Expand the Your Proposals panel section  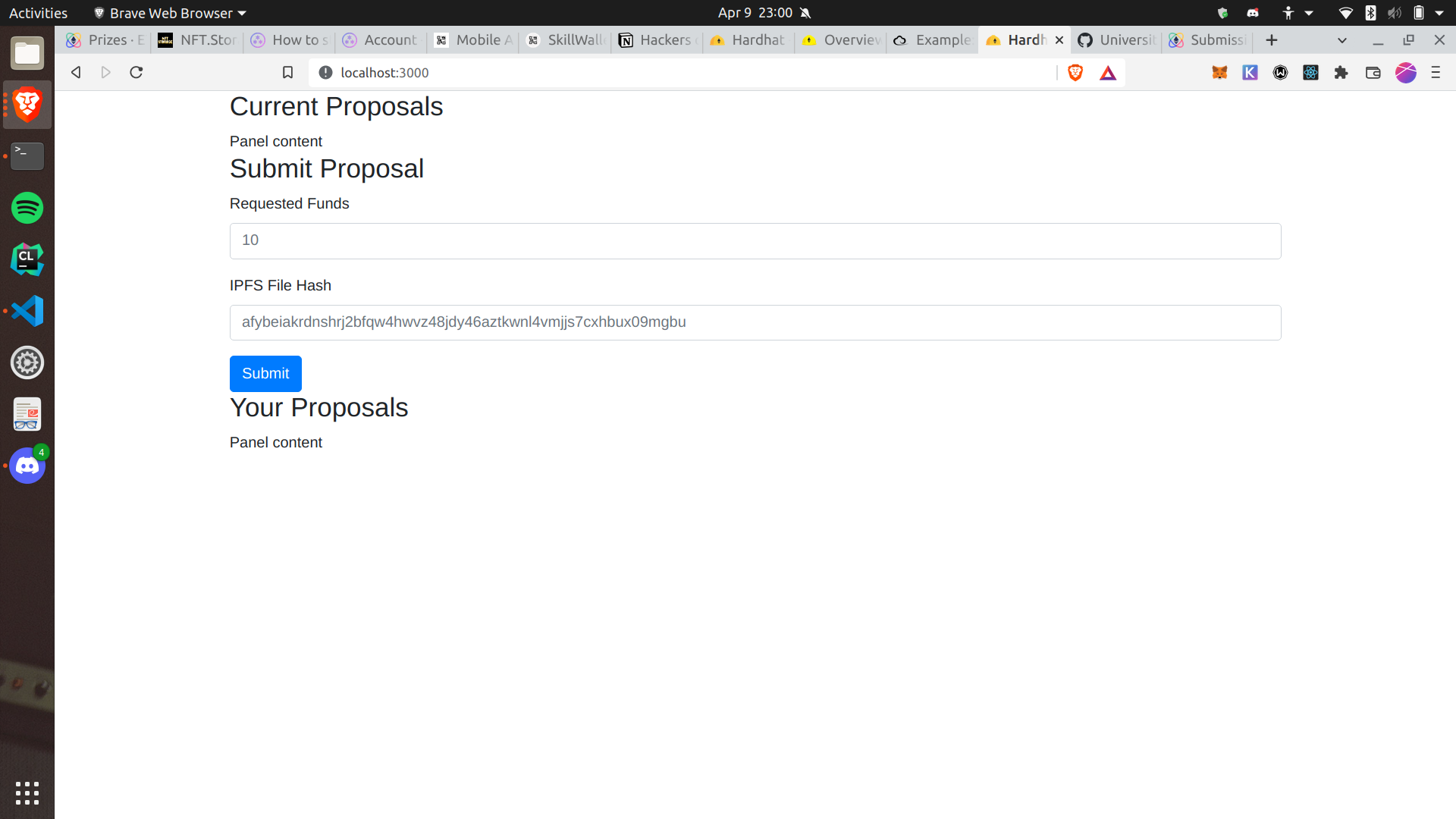click(x=319, y=407)
